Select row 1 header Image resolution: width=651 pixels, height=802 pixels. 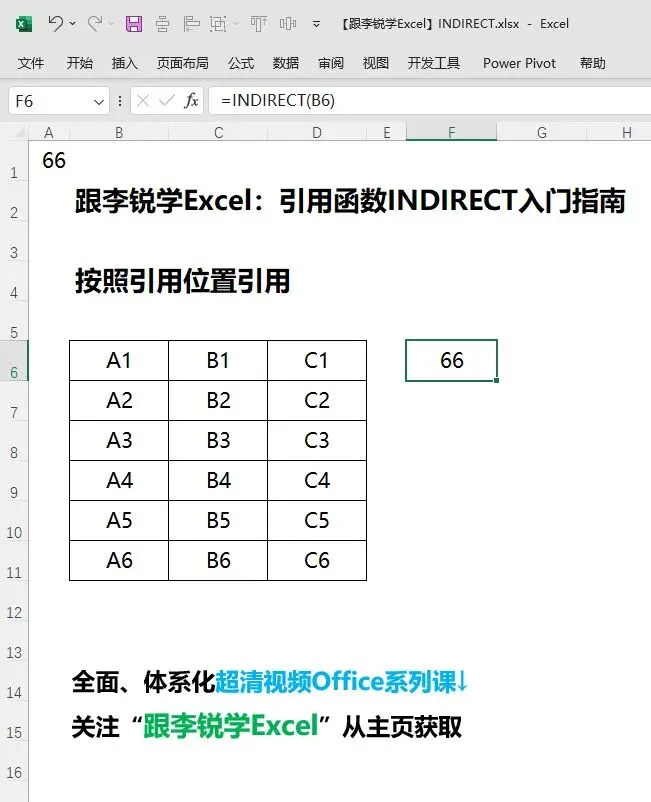click(14, 161)
